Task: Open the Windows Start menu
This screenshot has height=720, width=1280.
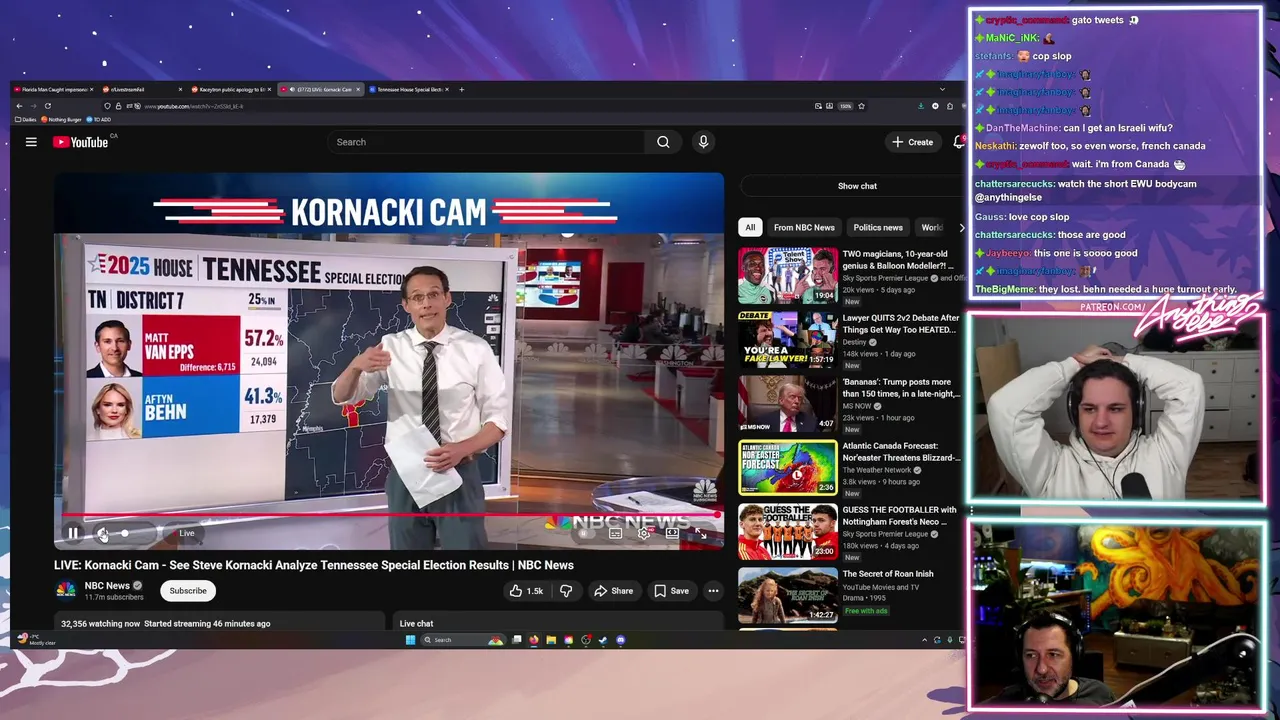Action: (x=410, y=640)
